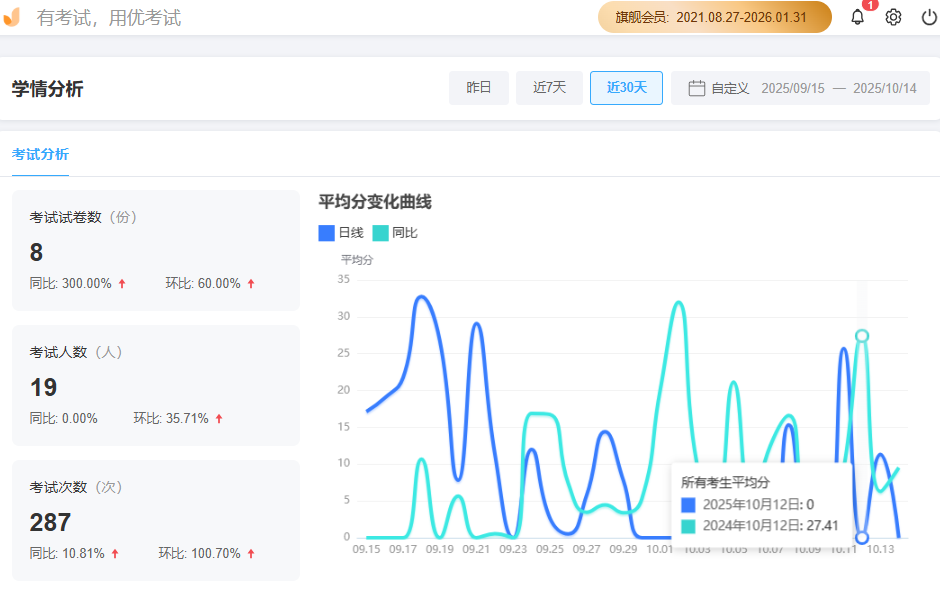Open settings via the gear icon
940x594 pixels.
coord(893,17)
